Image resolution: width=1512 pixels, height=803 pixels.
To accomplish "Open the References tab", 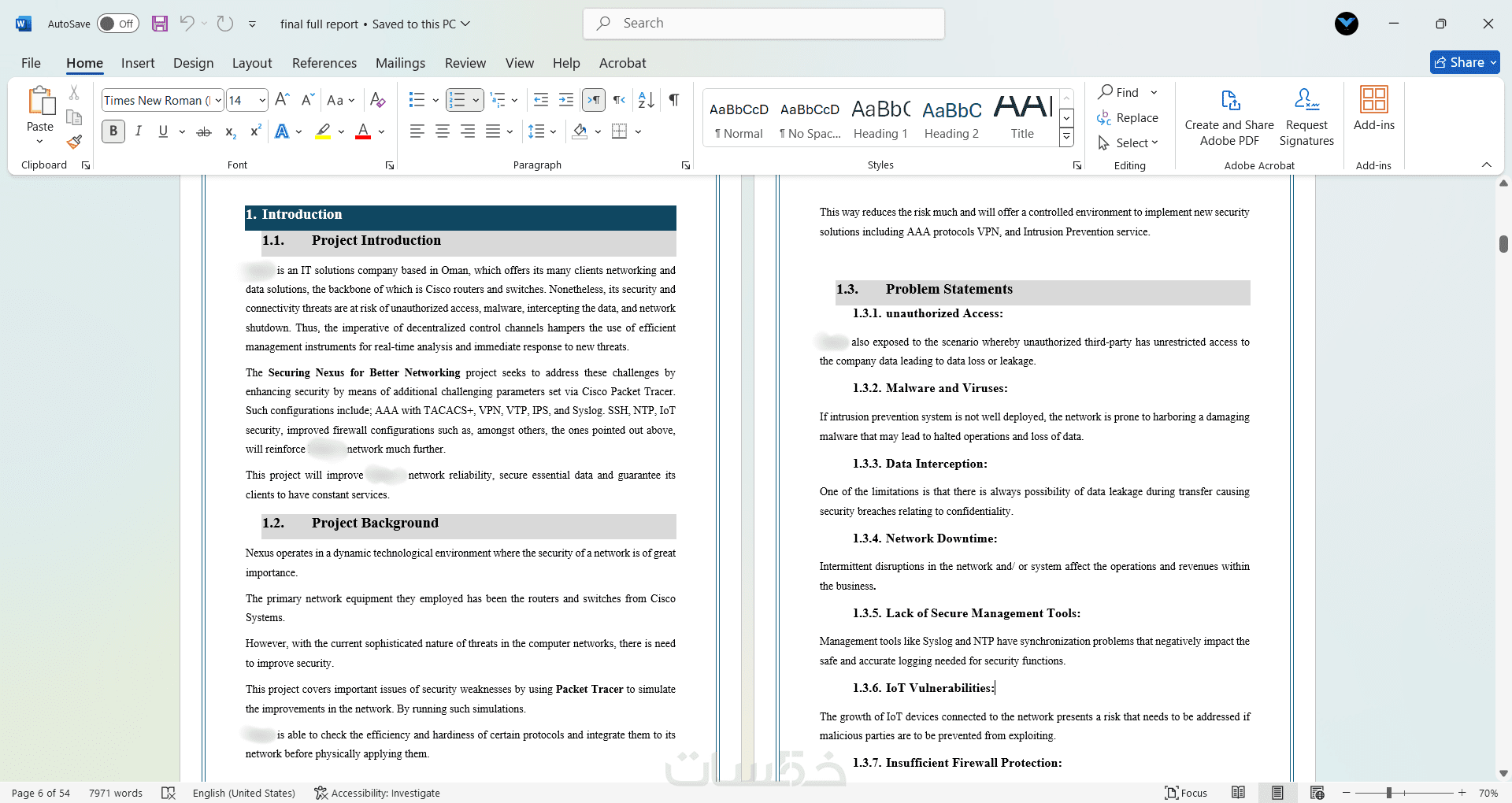I will (x=324, y=63).
